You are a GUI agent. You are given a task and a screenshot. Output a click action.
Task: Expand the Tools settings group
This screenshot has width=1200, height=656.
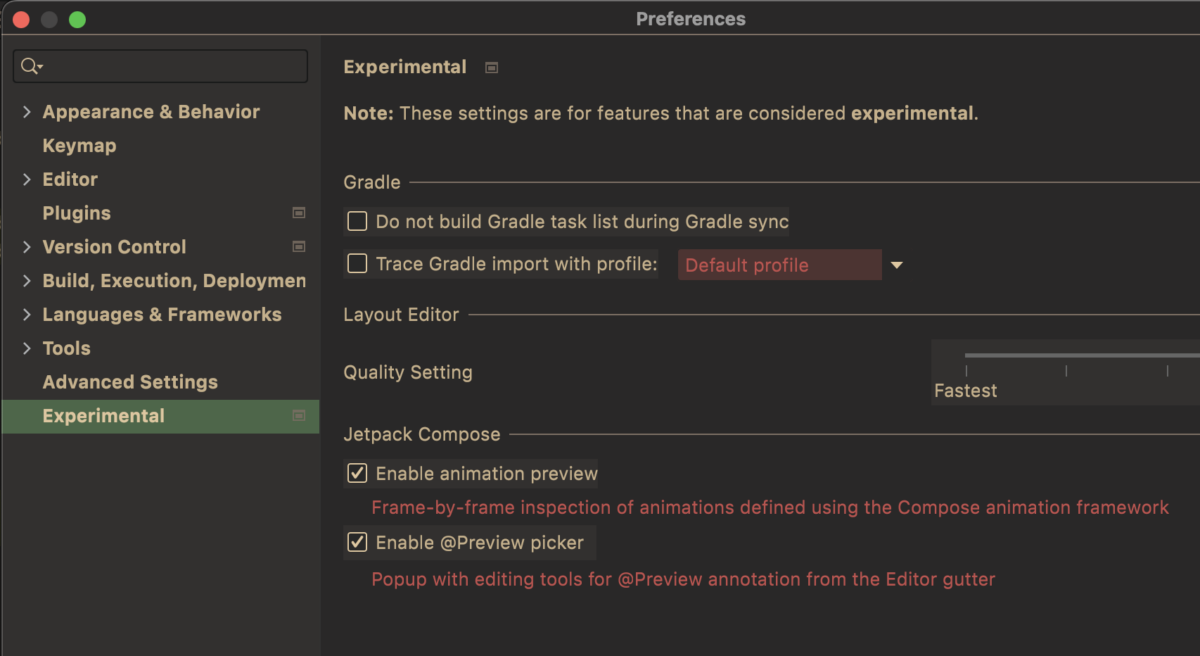pyautogui.click(x=26, y=349)
